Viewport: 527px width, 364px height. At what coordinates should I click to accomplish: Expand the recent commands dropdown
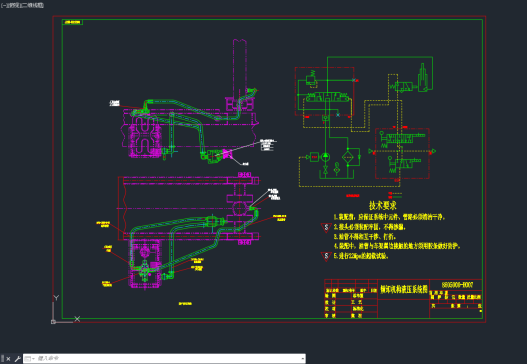(x=30, y=359)
